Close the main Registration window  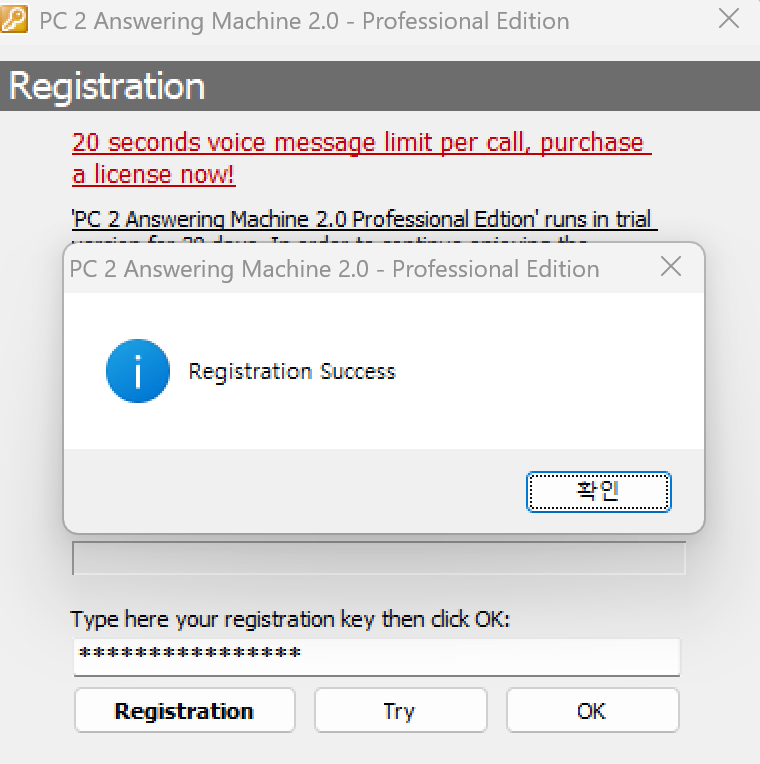pos(729,19)
